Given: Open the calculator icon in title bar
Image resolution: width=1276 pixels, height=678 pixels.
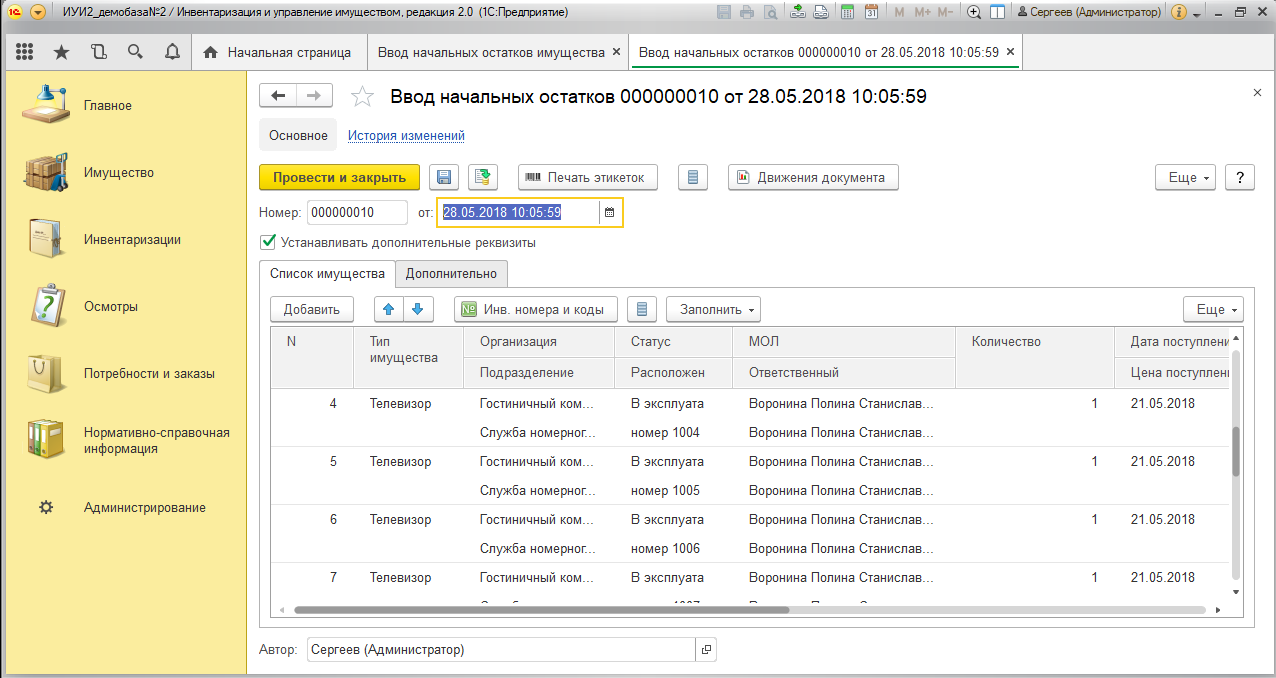Looking at the screenshot, I should click(847, 13).
